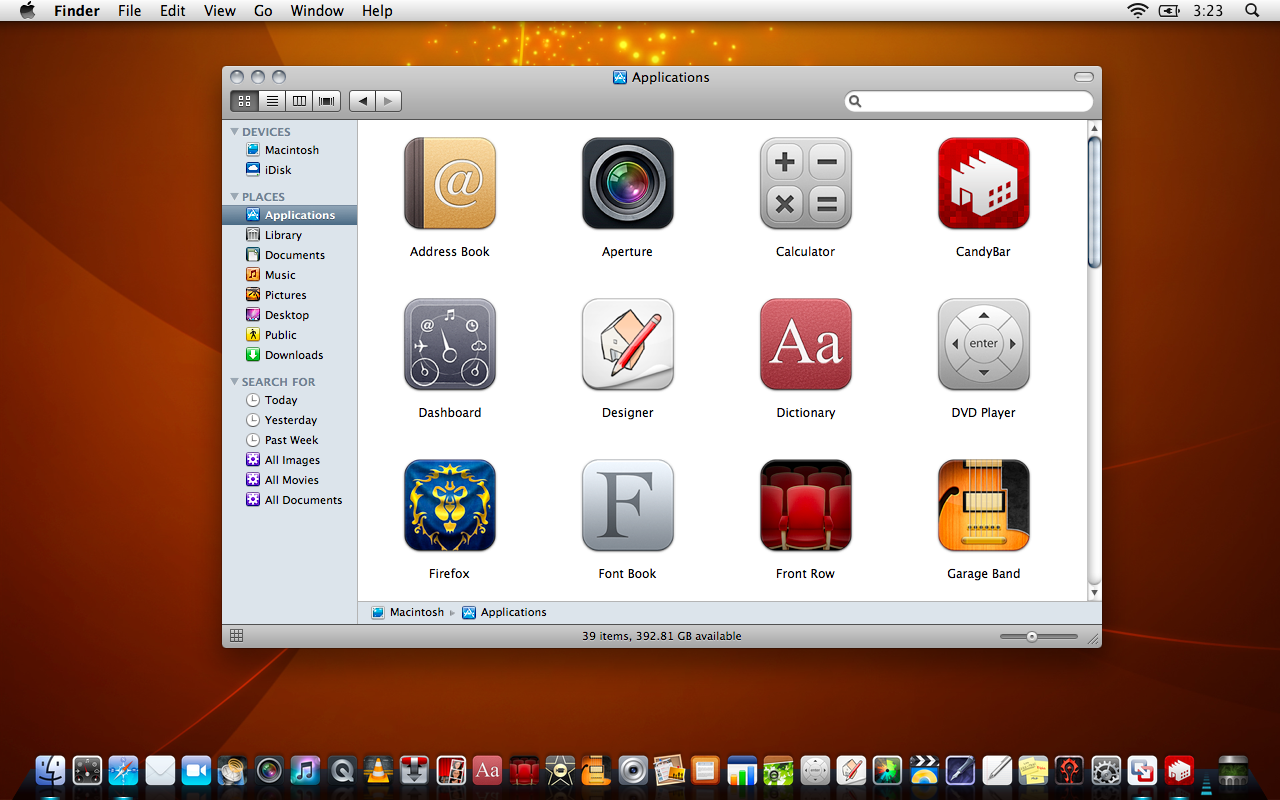The height and width of the screenshot is (800, 1280).
Task: Select the Firefox app icon
Action: pos(450,506)
